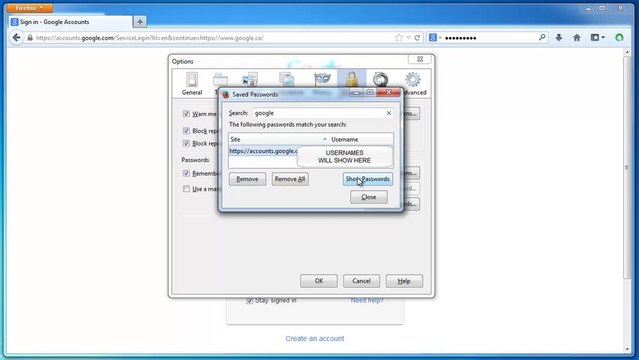Enable Use a master password checkbox
Viewport: 639px width, 360px height.
point(186,189)
